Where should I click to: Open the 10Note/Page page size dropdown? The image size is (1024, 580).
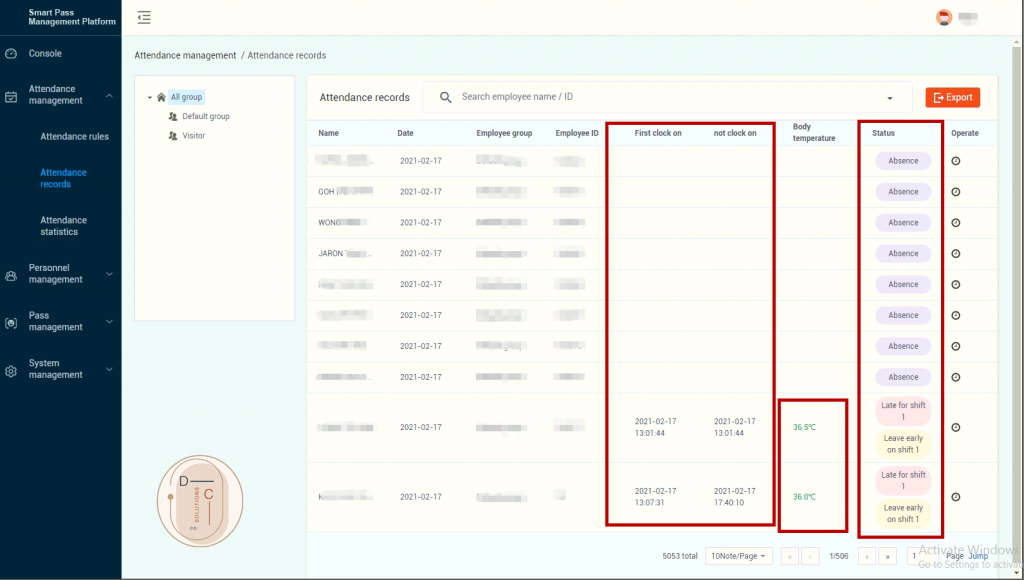738,556
